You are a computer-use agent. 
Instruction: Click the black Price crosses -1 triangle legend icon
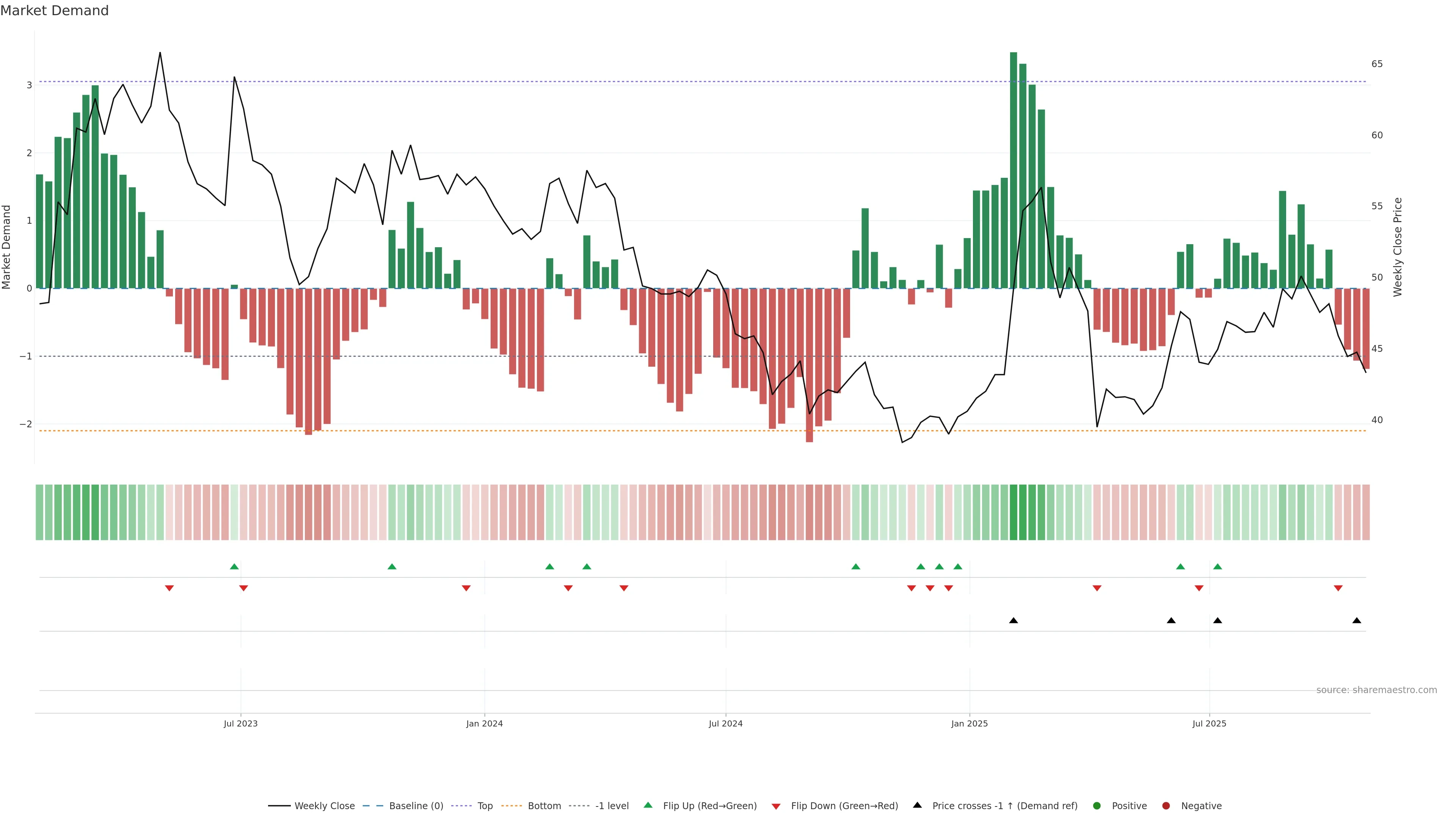917,805
